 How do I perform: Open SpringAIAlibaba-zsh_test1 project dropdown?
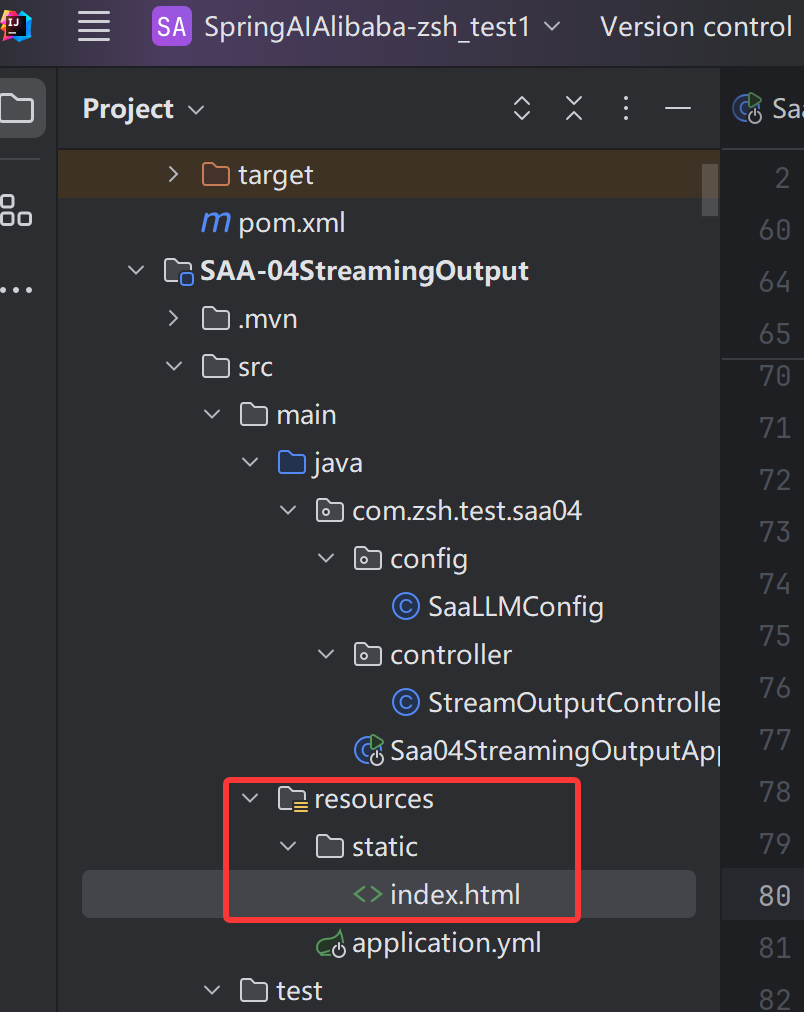coord(382,27)
